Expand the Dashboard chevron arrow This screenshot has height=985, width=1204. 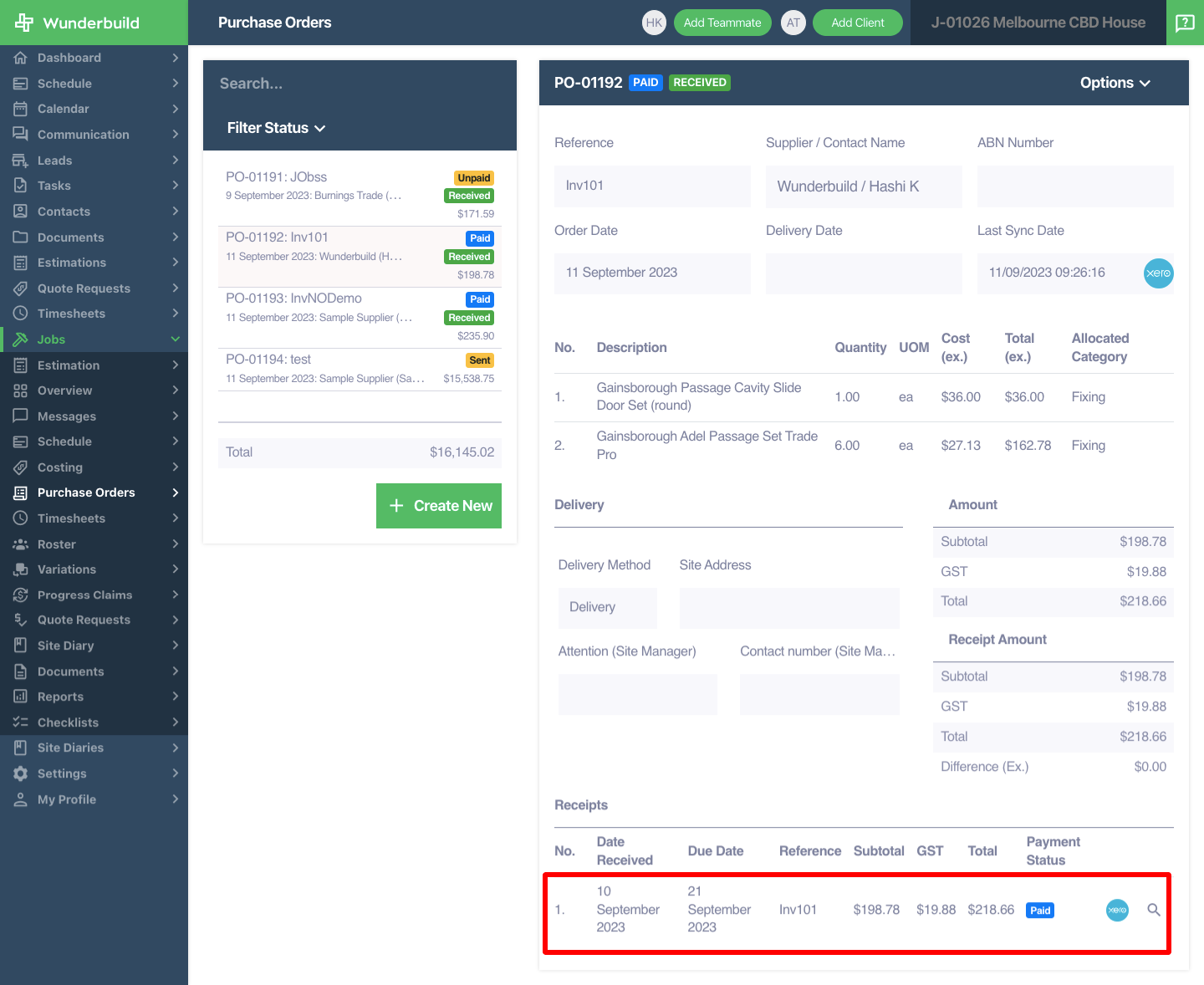[x=176, y=58]
